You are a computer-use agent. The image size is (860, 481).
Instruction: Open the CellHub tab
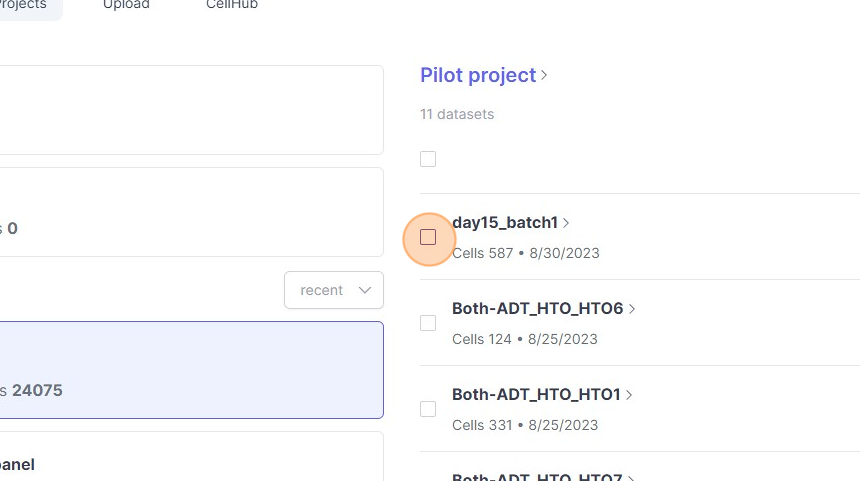click(231, 5)
